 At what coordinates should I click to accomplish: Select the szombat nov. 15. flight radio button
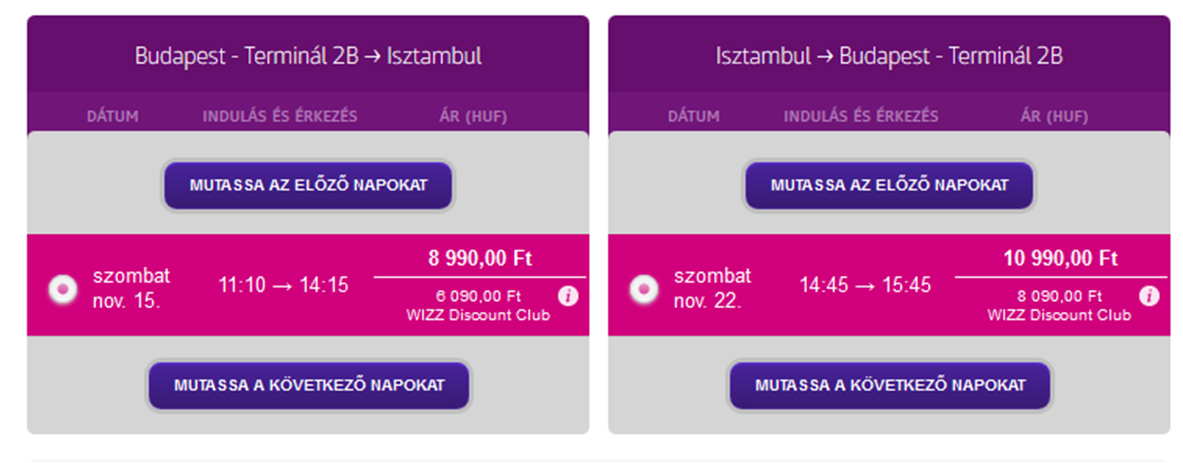[63, 289]
